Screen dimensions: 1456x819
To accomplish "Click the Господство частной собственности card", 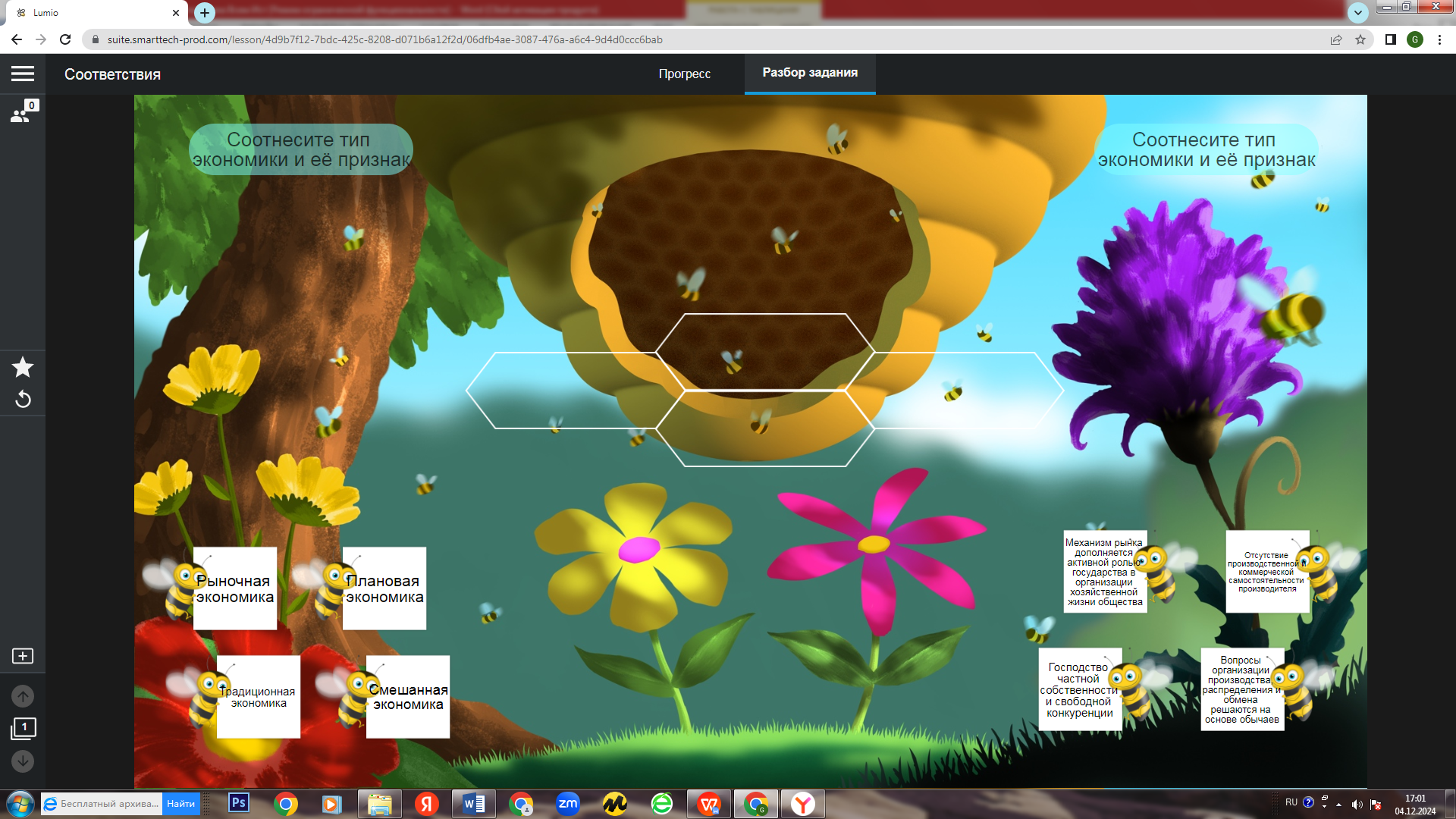I will coord(1079,689).
